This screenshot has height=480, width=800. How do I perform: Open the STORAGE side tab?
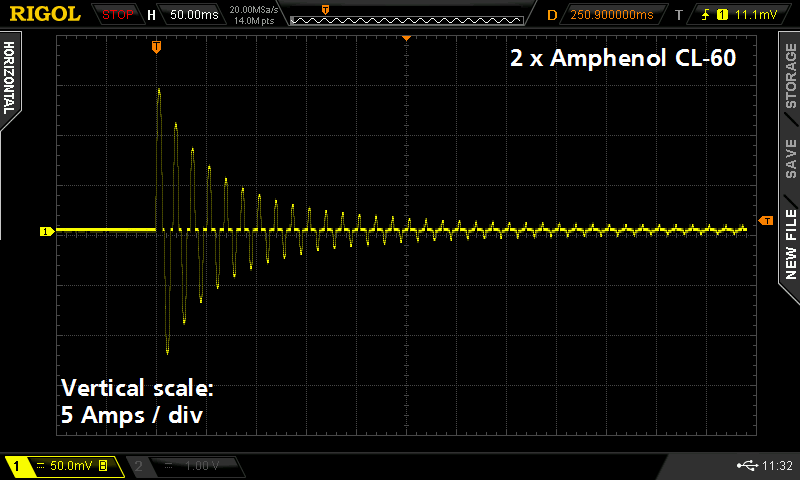[x=790, y=77]
